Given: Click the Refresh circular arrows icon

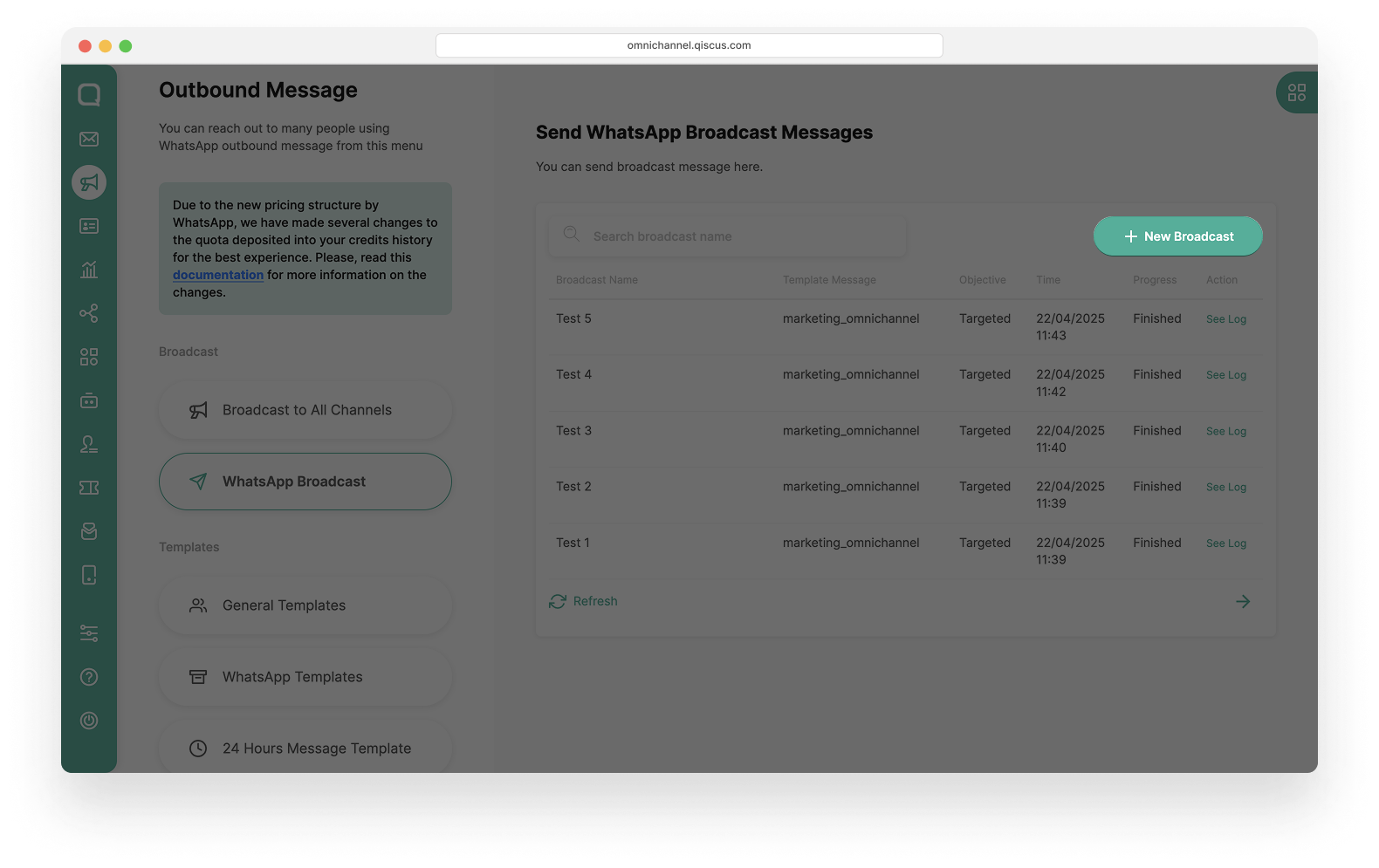Looking at the screenshot, I should (558, 602).
